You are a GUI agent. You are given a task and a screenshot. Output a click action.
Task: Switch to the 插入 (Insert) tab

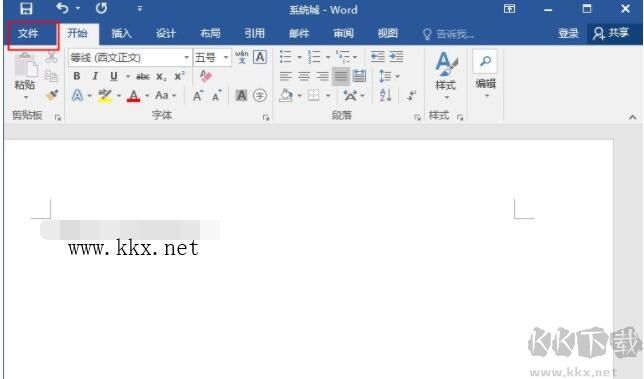[x=122, y=33]
